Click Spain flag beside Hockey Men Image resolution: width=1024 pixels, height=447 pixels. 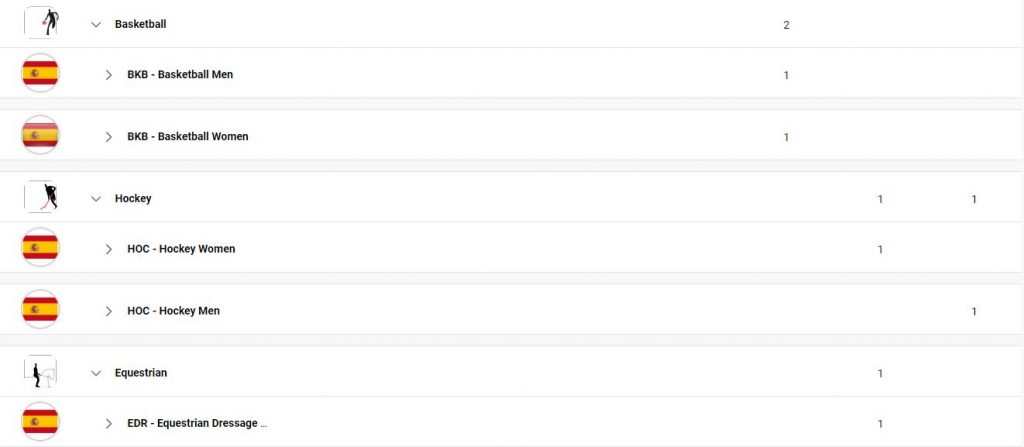click(x=40, y=309)
